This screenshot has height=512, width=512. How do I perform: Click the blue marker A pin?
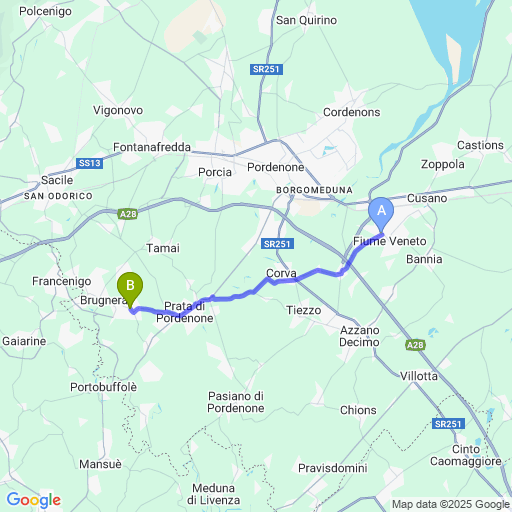(x=381, y=214)
